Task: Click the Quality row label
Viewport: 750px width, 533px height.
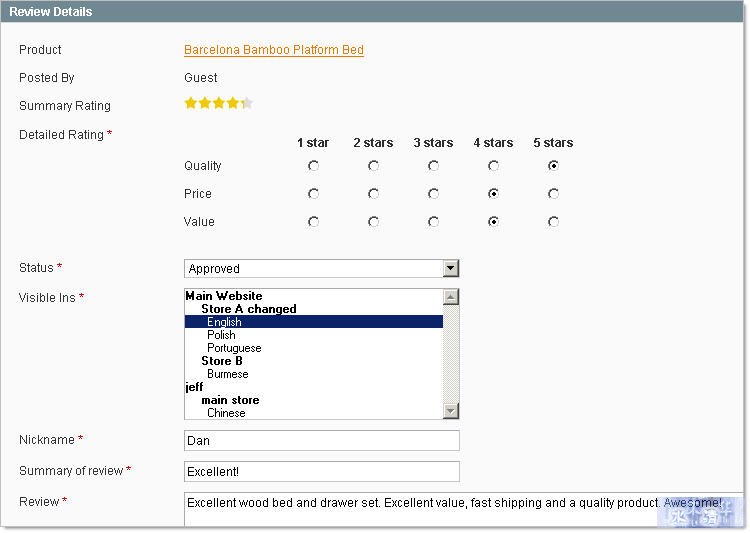Action: (x=203, y=166)
